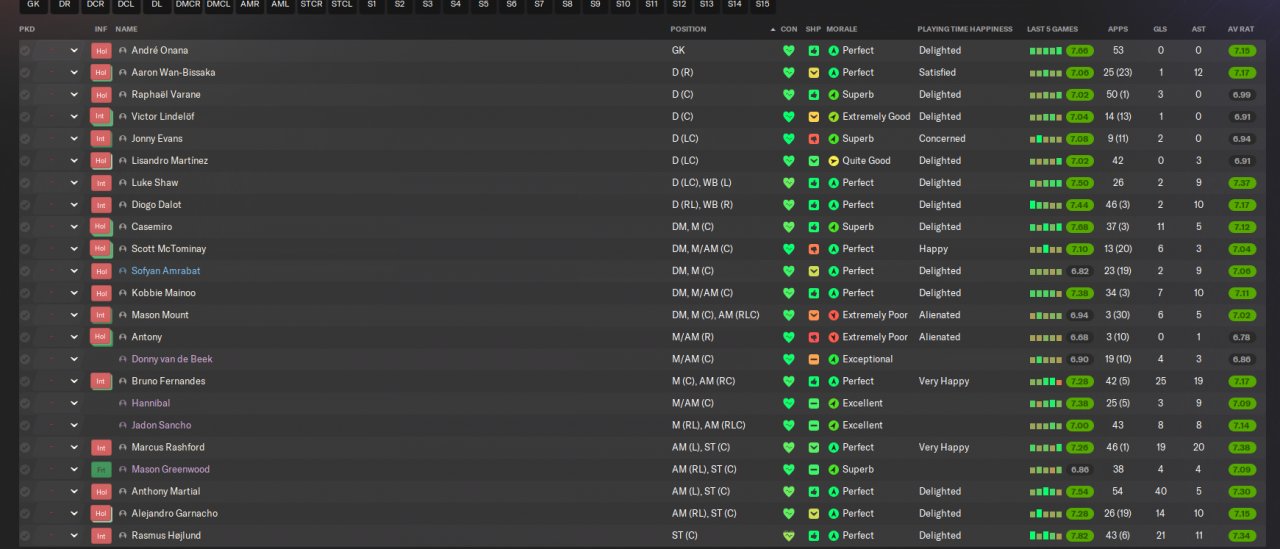Open Mason Greenwood's player profile link
Viewport: 1280px width, 549px height.
[171, 469]
